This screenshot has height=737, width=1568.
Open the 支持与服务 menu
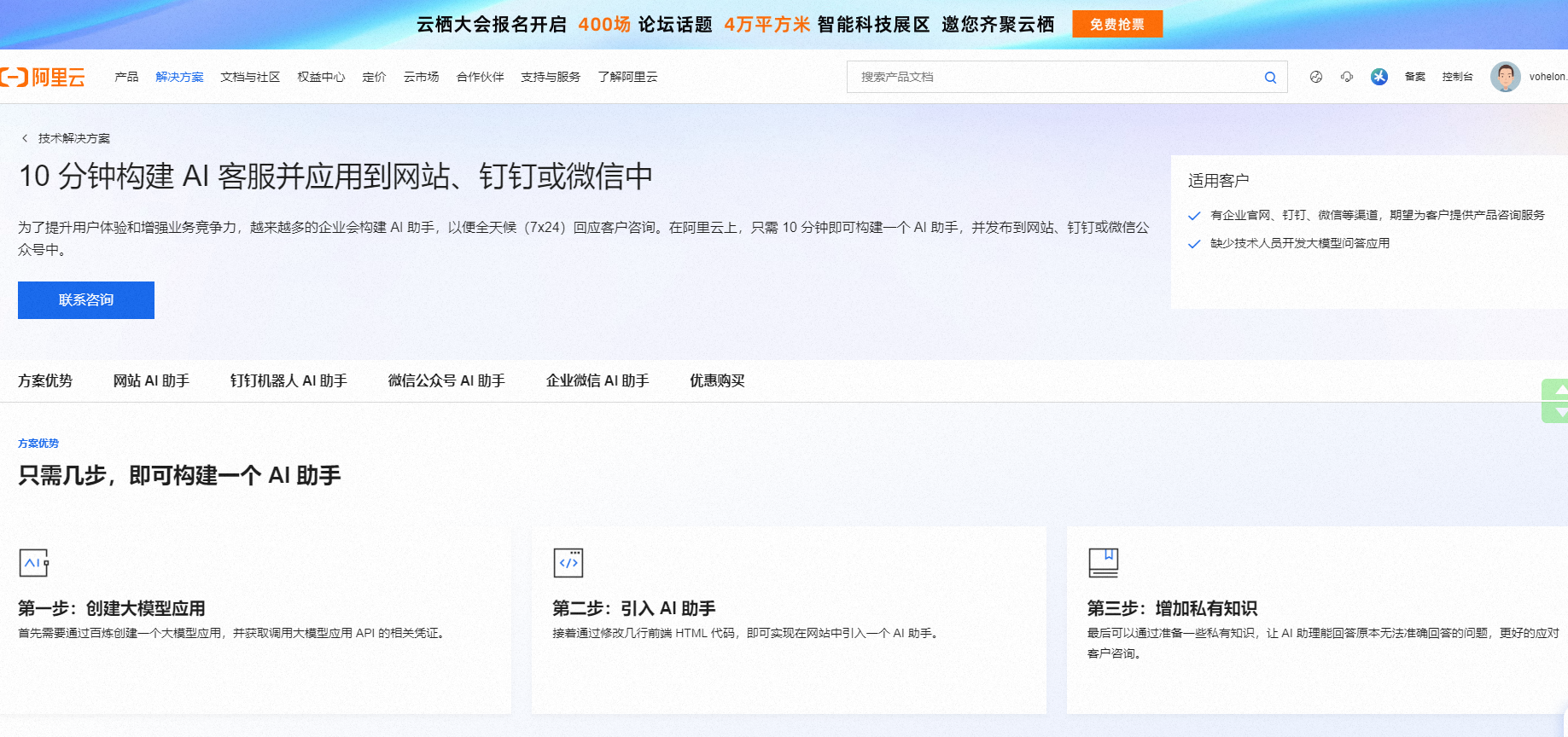click(551, 77)
